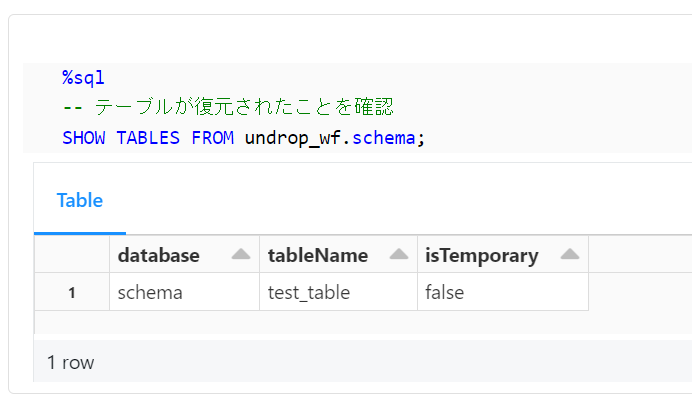Place cursor in the Japanese comment line
Screen dimensions: 692x411
(228, 107)
